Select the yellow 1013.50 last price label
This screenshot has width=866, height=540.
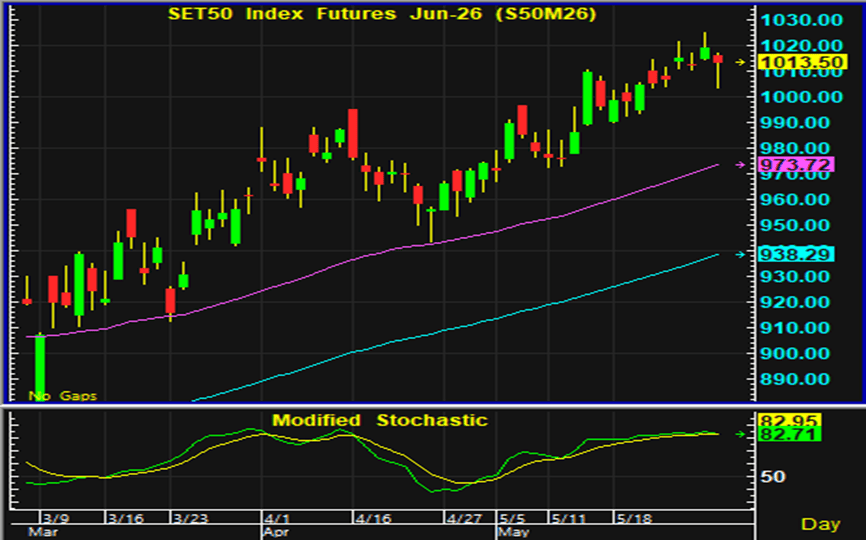click(x=802, y=62)
